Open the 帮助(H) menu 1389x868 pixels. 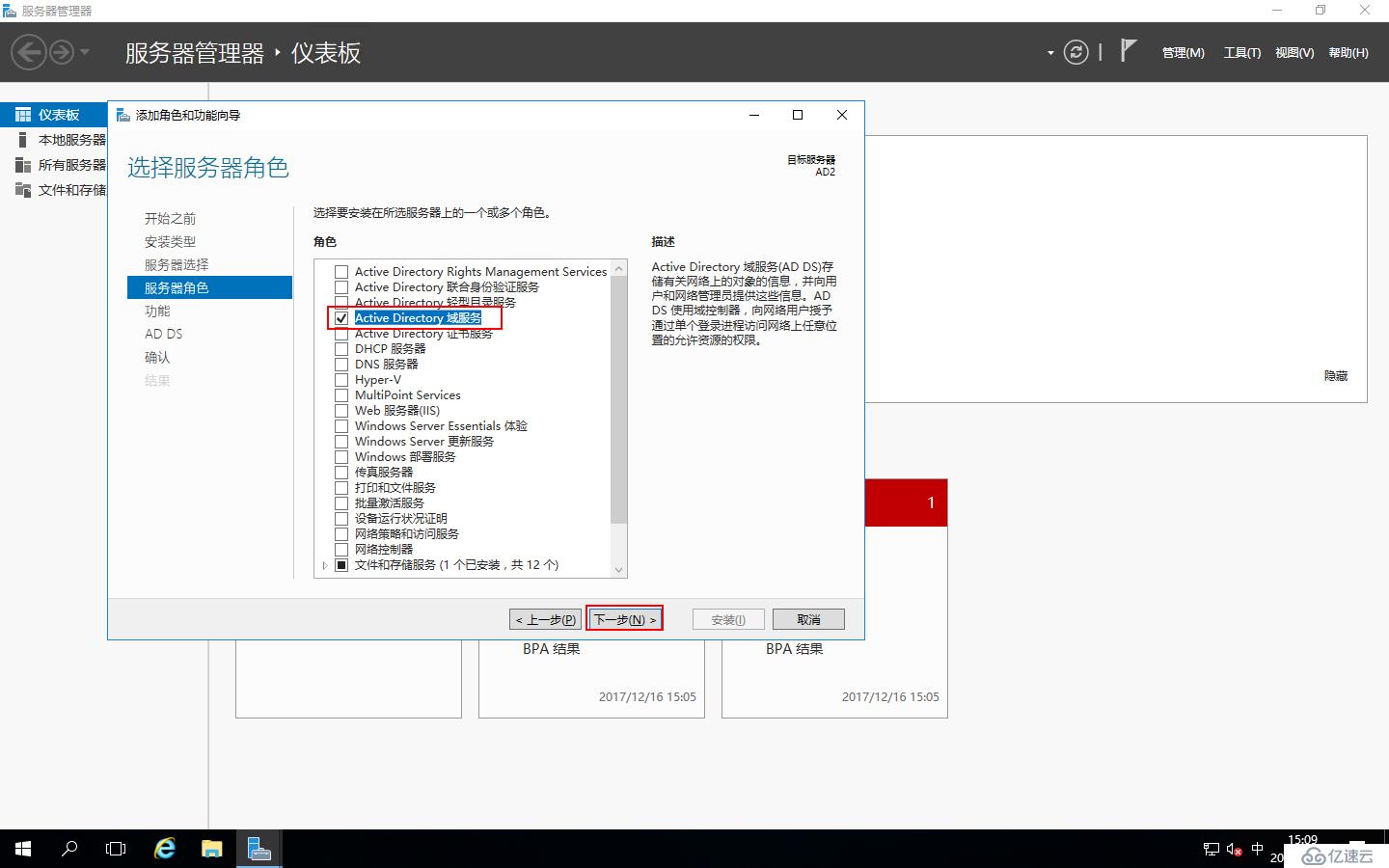pyautogui.click(x=1348, y=53)
